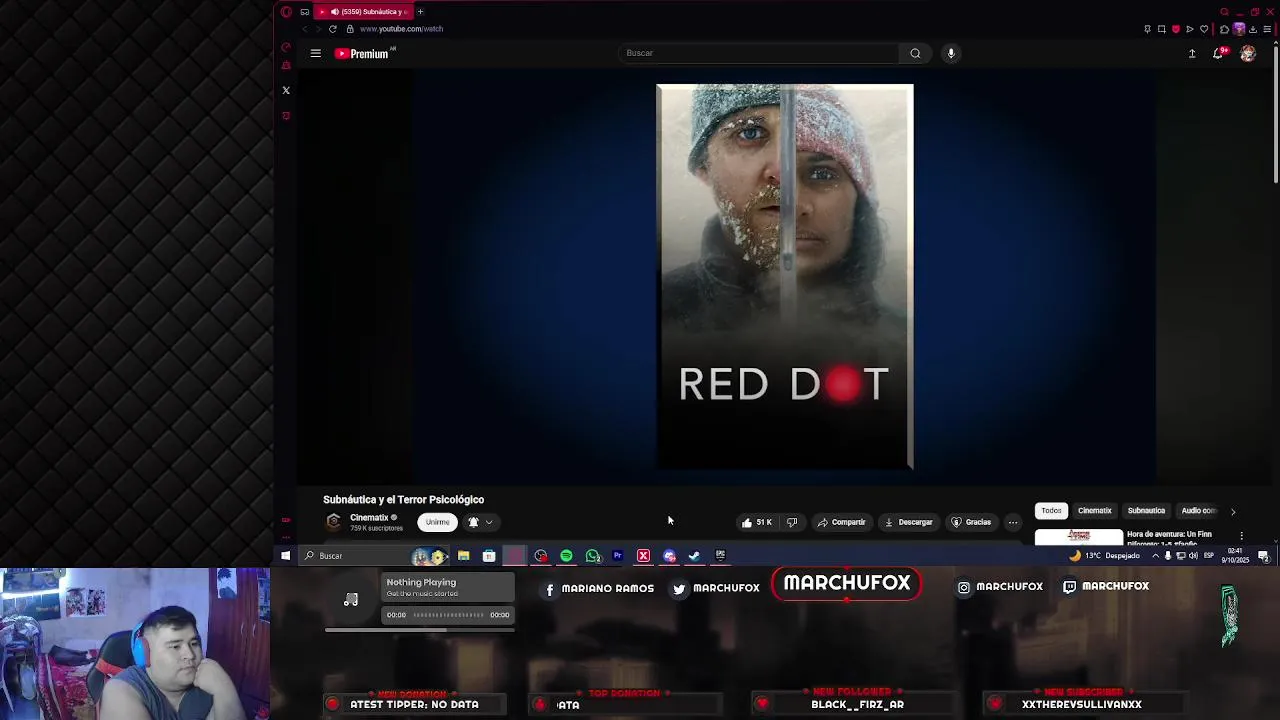Like the video with 51 K thumbs up
The height and width of the screenshot is (720, 1280).
pyautogui.click(x=756, y=522)
